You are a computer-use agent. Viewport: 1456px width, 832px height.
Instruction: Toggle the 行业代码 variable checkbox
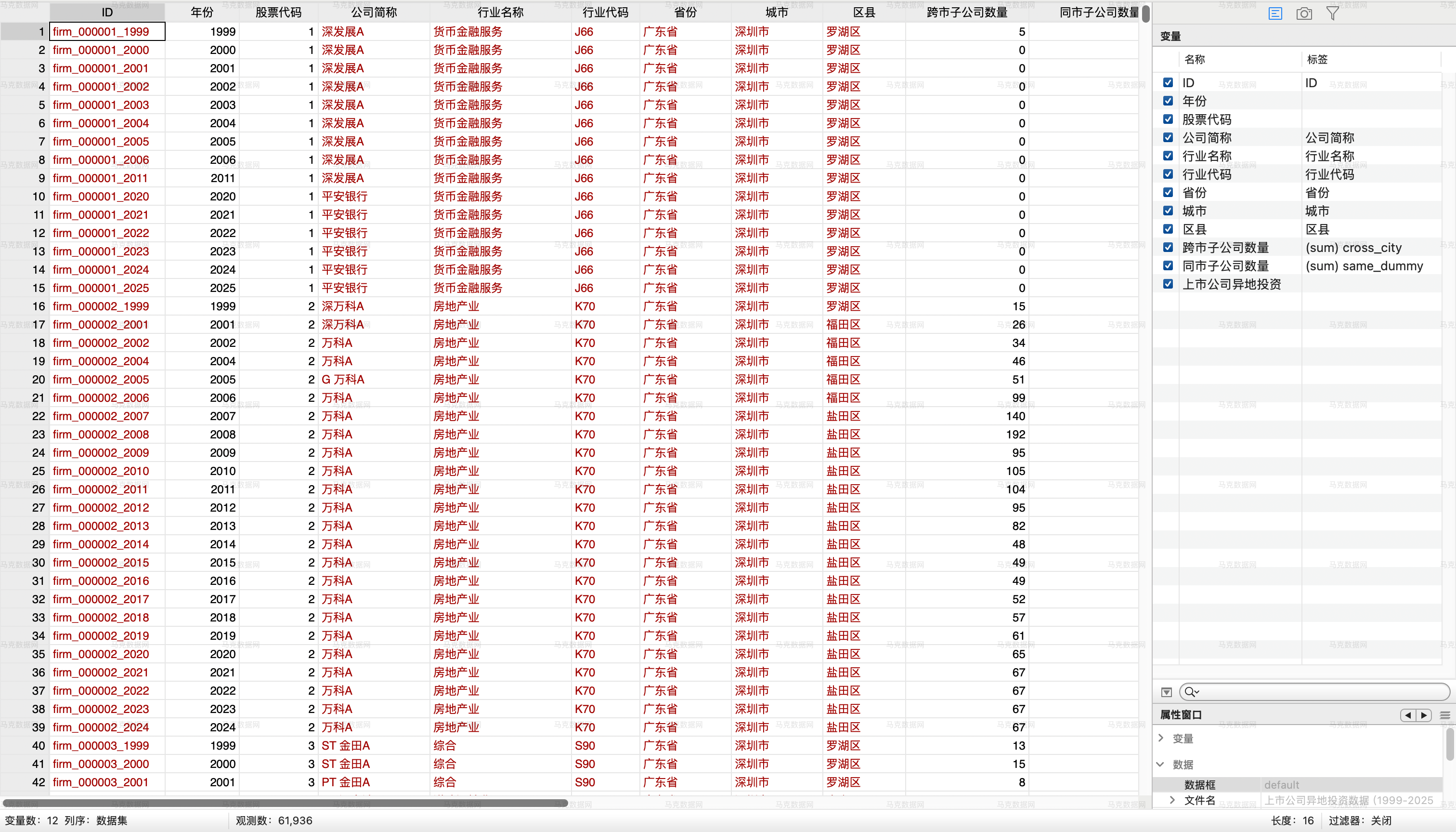point(1168,174)
